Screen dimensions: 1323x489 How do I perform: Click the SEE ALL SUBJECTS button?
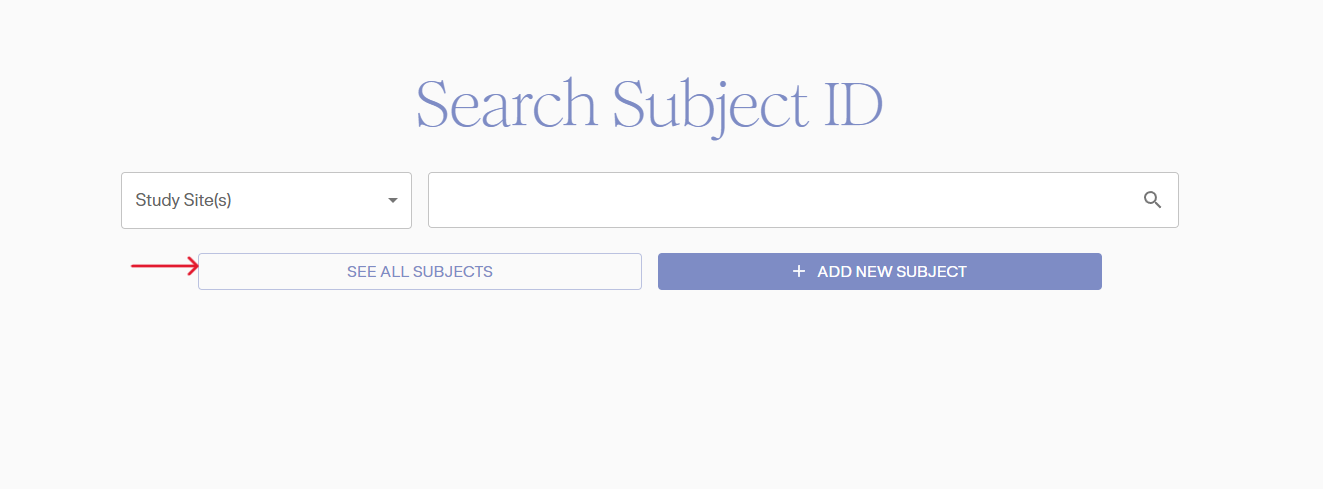coord(419,271)
